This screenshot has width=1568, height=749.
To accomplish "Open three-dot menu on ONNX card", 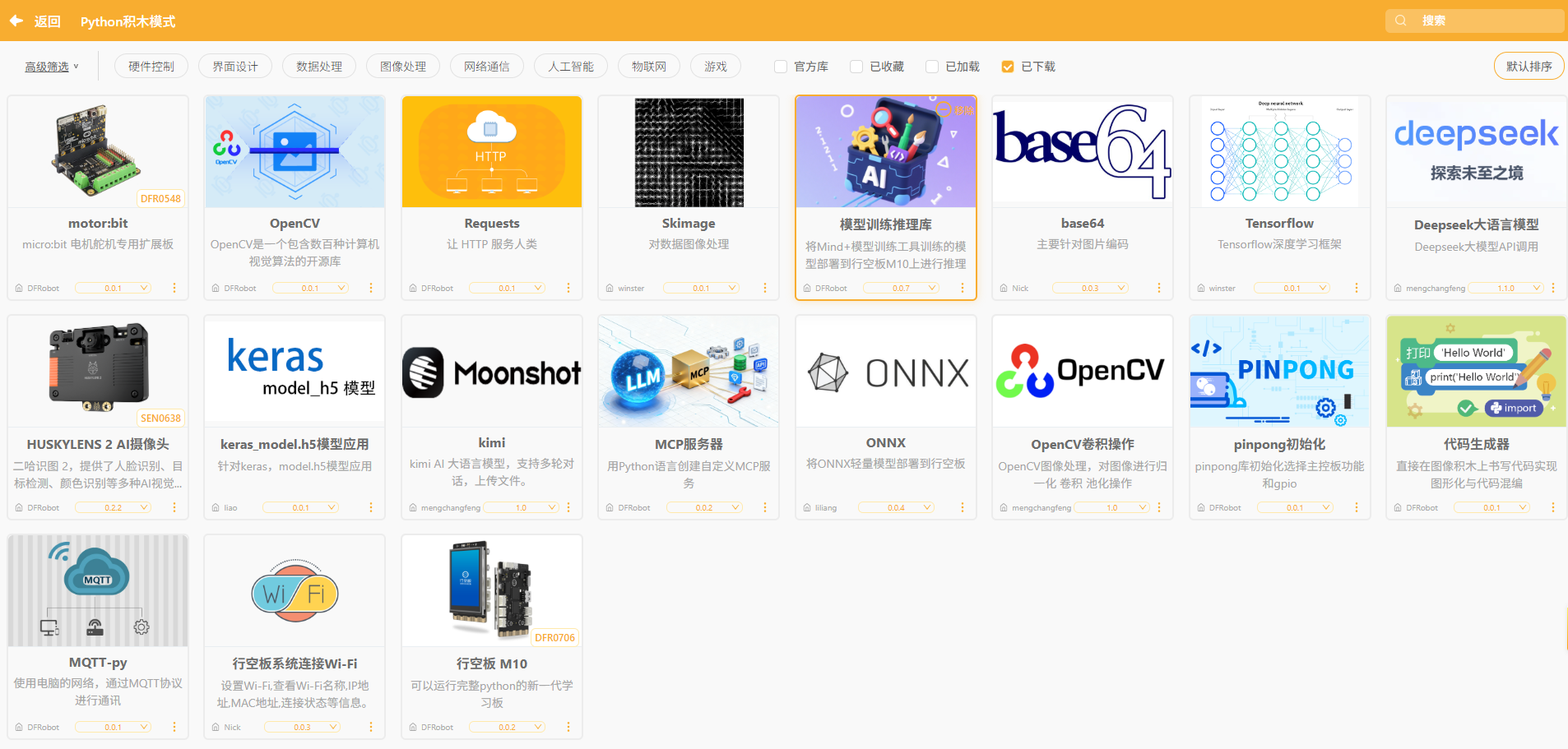I will click(x=963, y=507).
